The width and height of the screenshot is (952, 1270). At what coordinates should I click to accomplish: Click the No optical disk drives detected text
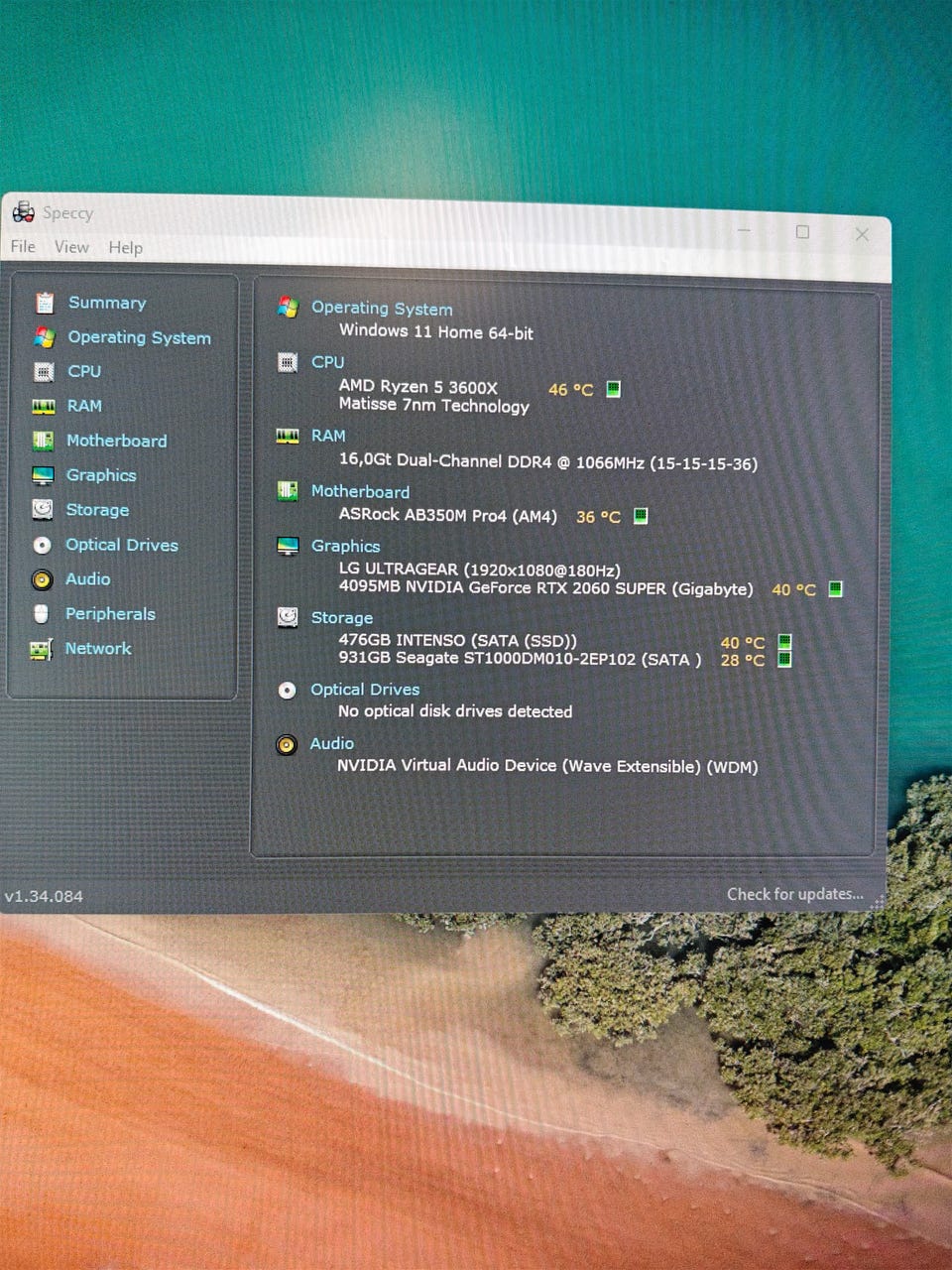(455, 711)
